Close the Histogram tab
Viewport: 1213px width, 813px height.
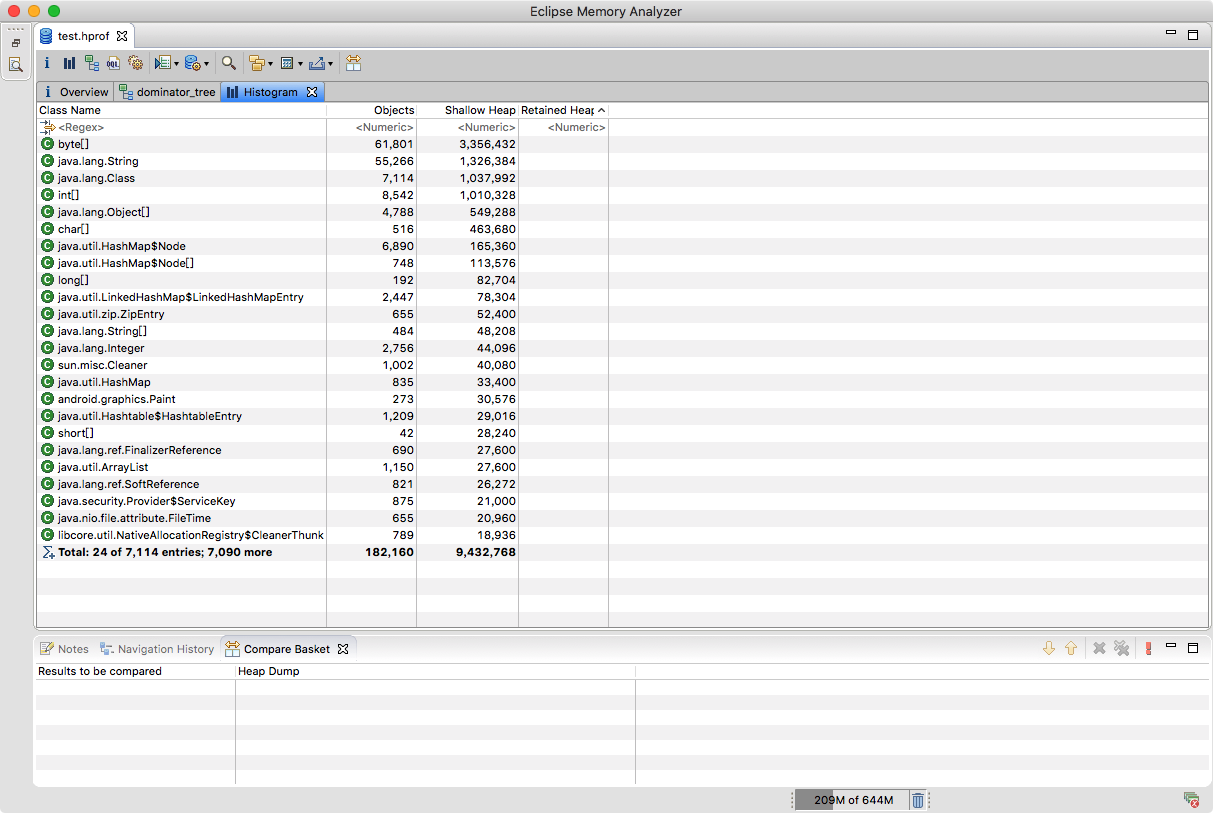[311, 92]
